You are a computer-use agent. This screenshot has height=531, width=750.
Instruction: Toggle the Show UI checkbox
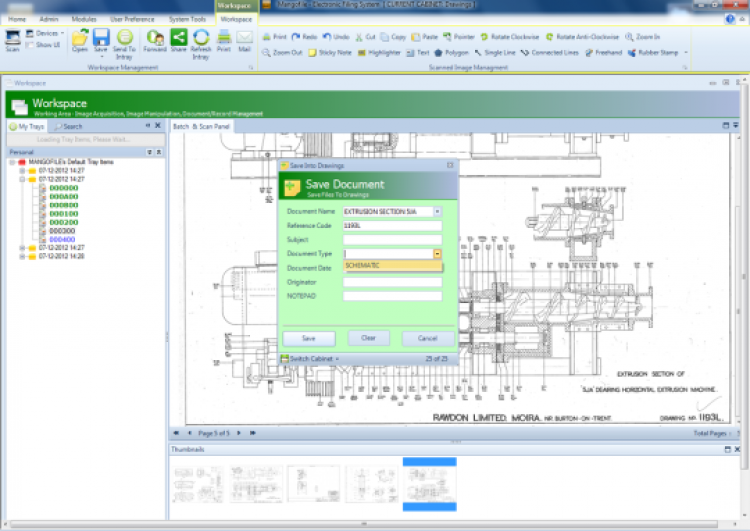click(x=29, y=45)
